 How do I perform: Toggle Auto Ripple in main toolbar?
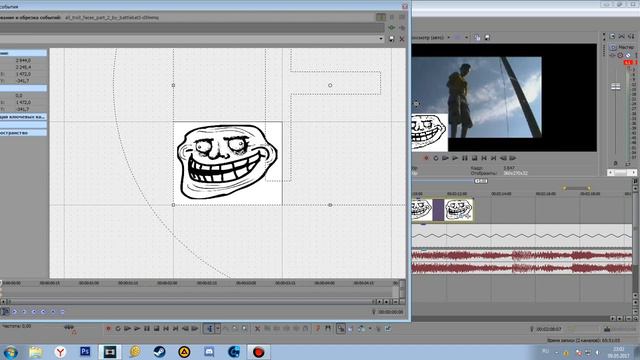(362, 328)
